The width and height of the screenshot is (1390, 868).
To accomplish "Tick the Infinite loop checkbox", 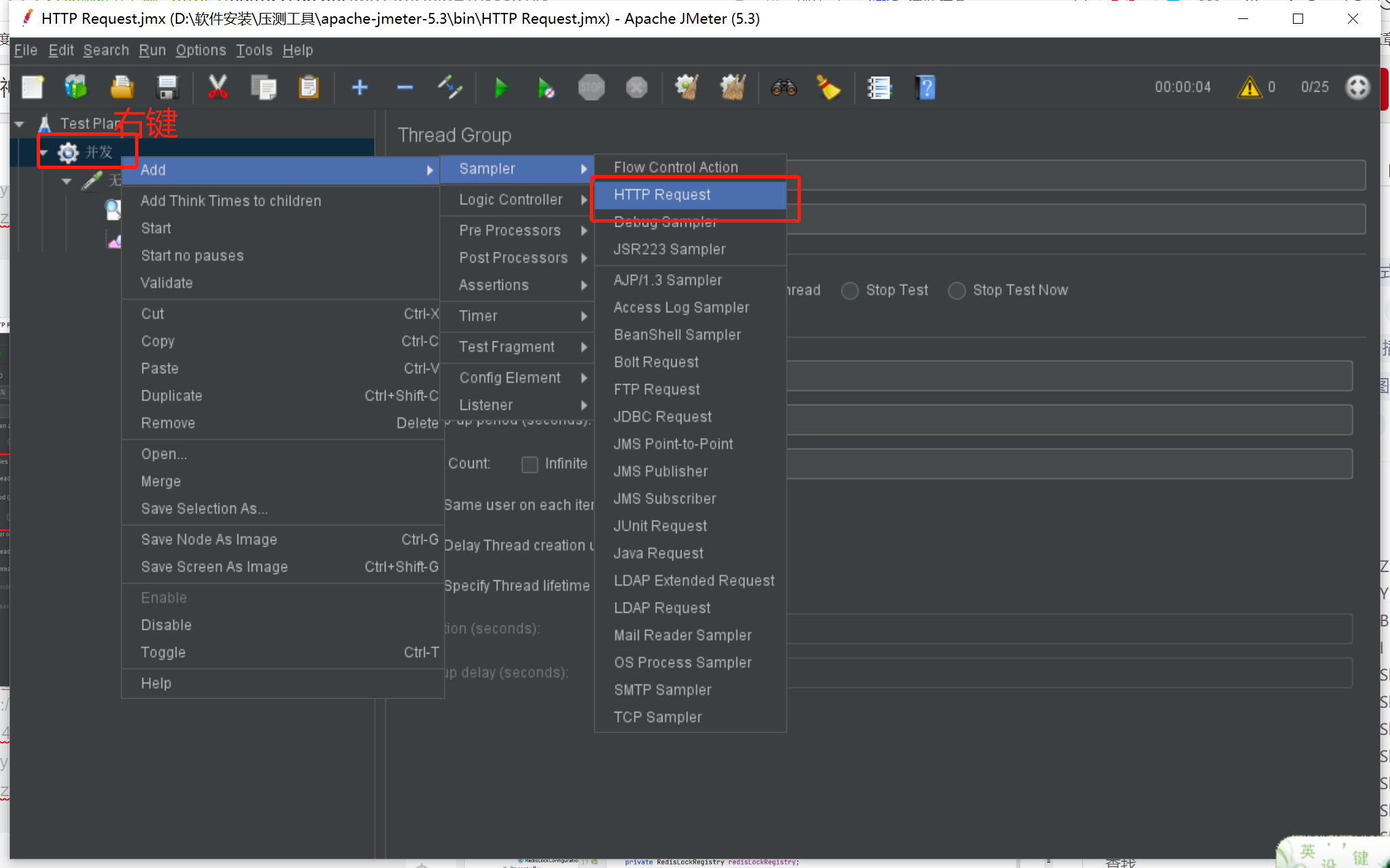I will tap(530, 464).
